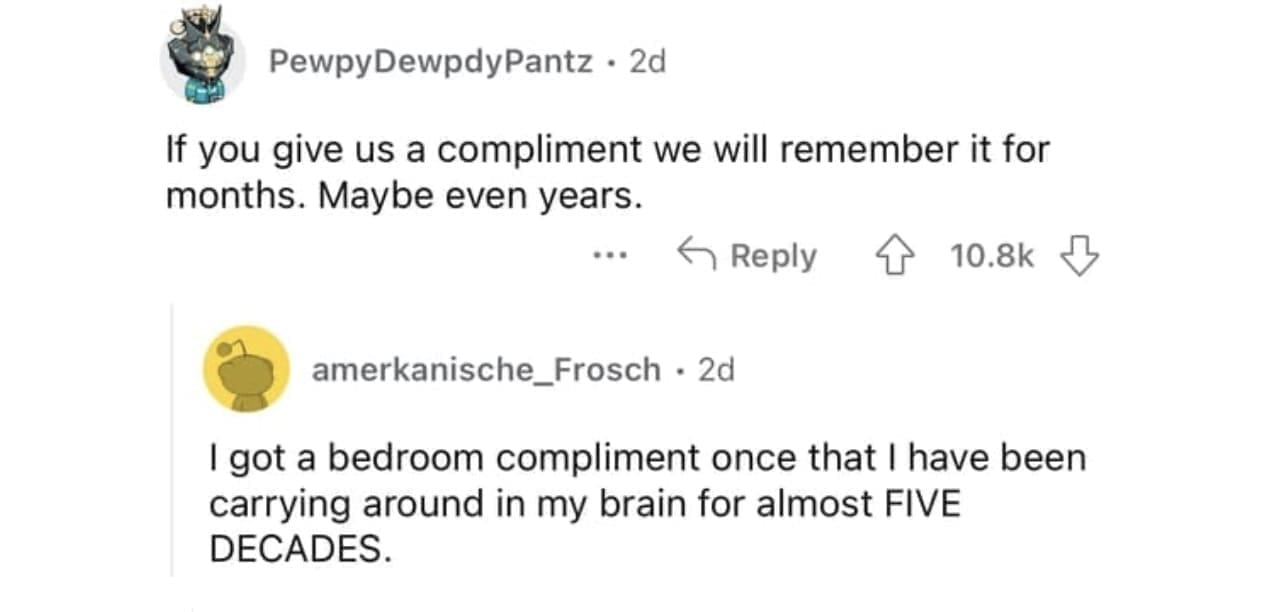The width and height of the screenshot is (1286, 612).
Task: Open PewpyDewpdyPantz's avatar image
Action: pos(203,61)
